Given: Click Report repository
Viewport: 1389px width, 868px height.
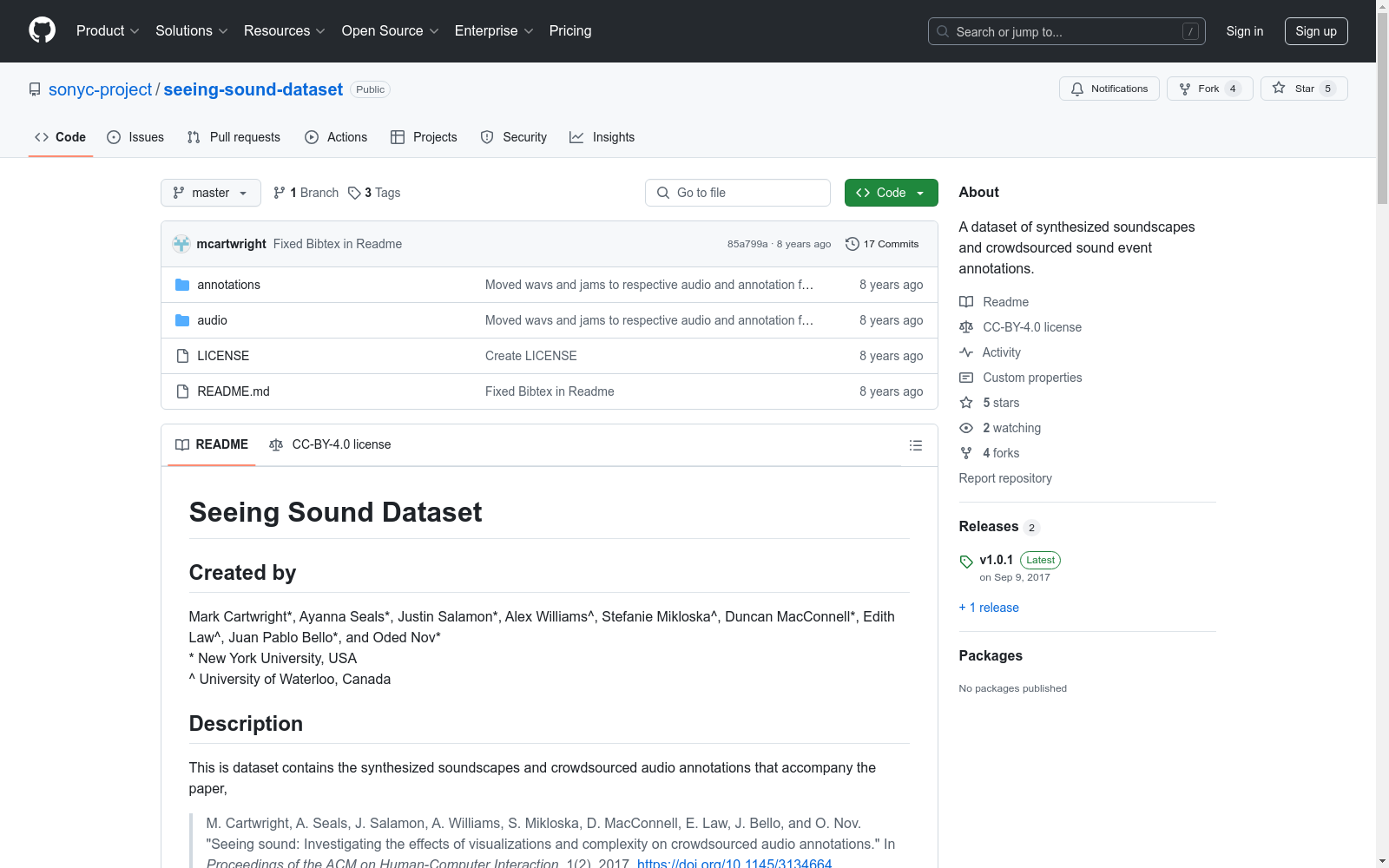Looking at the screenshot, I should (1005, 478).
